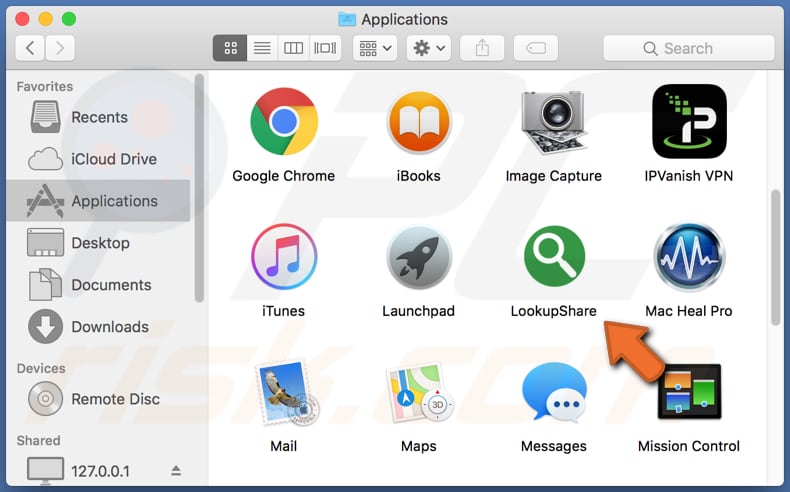This screenshot has height=492, width=790.
Task: Open the item arrangement dropdown
Action: 375,48
